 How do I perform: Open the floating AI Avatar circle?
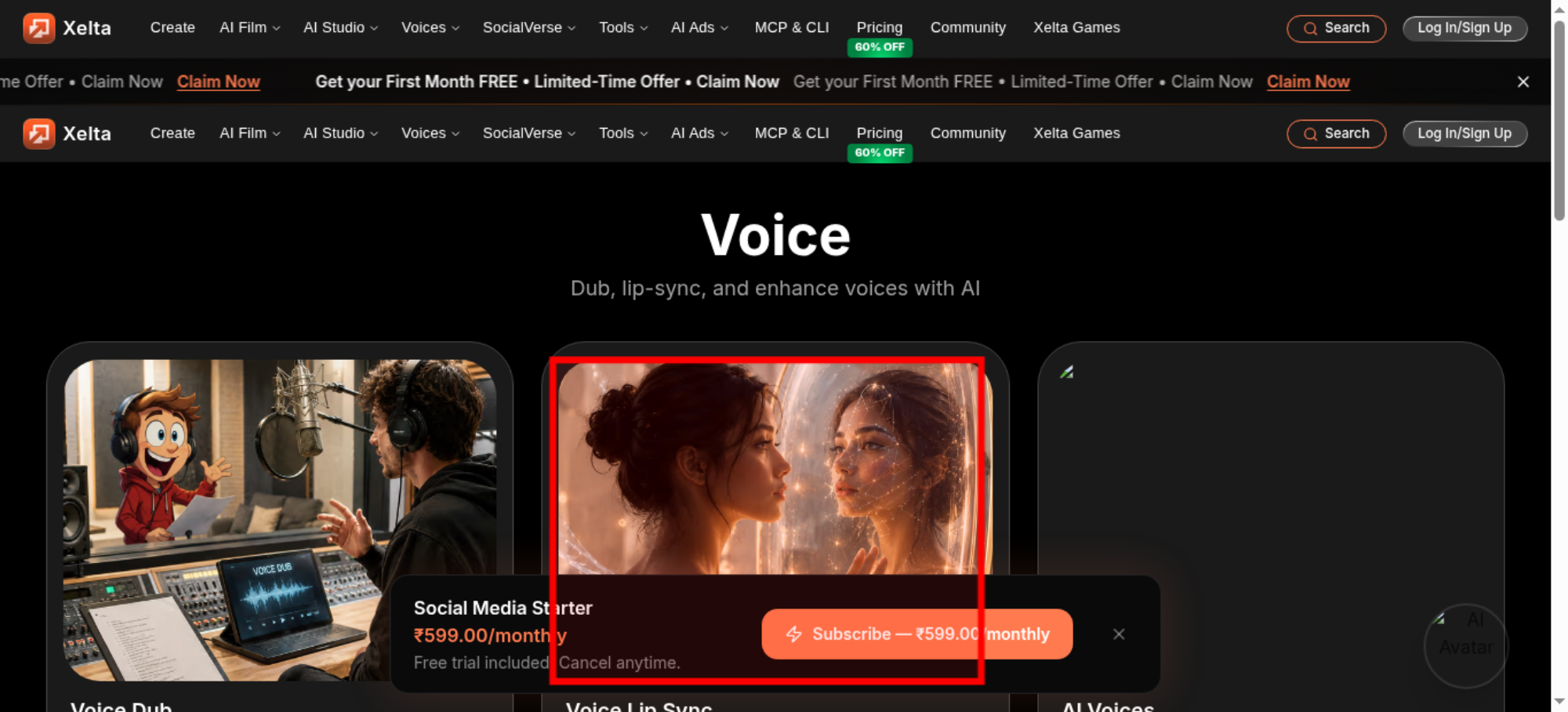tap(1465, 646)
